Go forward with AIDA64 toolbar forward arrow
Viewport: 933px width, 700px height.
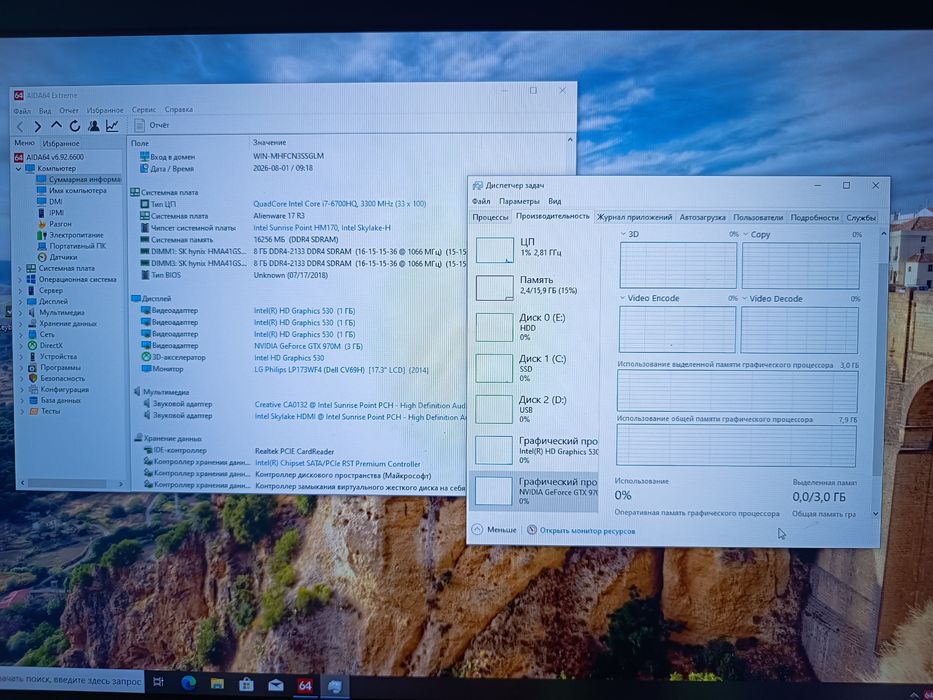pyautogui.click(x=37, y=126)
